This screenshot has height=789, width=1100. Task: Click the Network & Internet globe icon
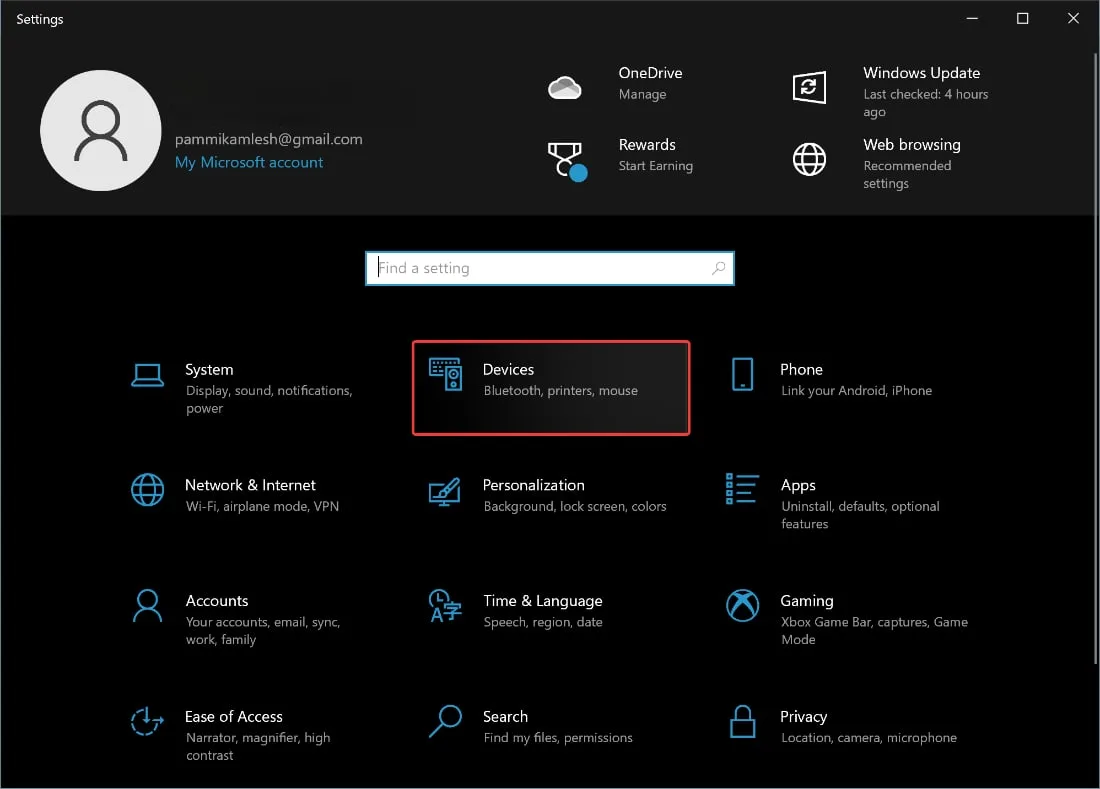click(x=147, y=490)
